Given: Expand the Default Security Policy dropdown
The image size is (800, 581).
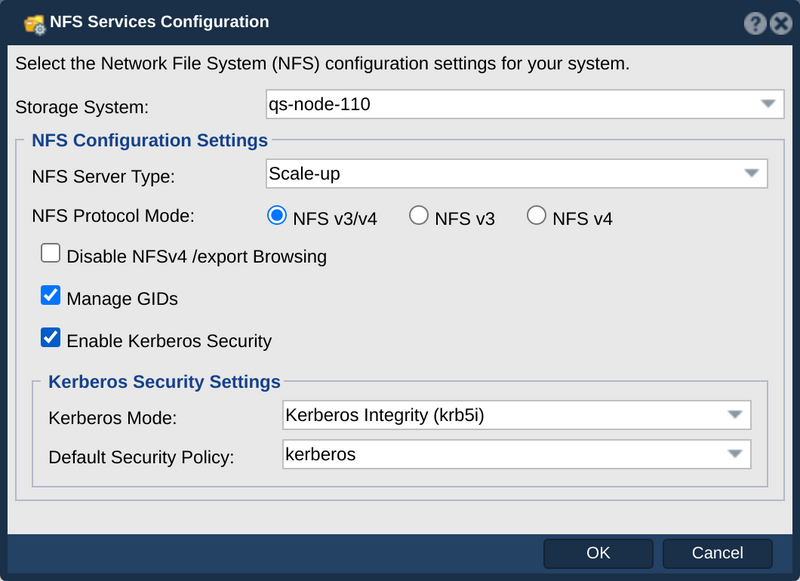Looking at the screenshot, I should point(516,454).
